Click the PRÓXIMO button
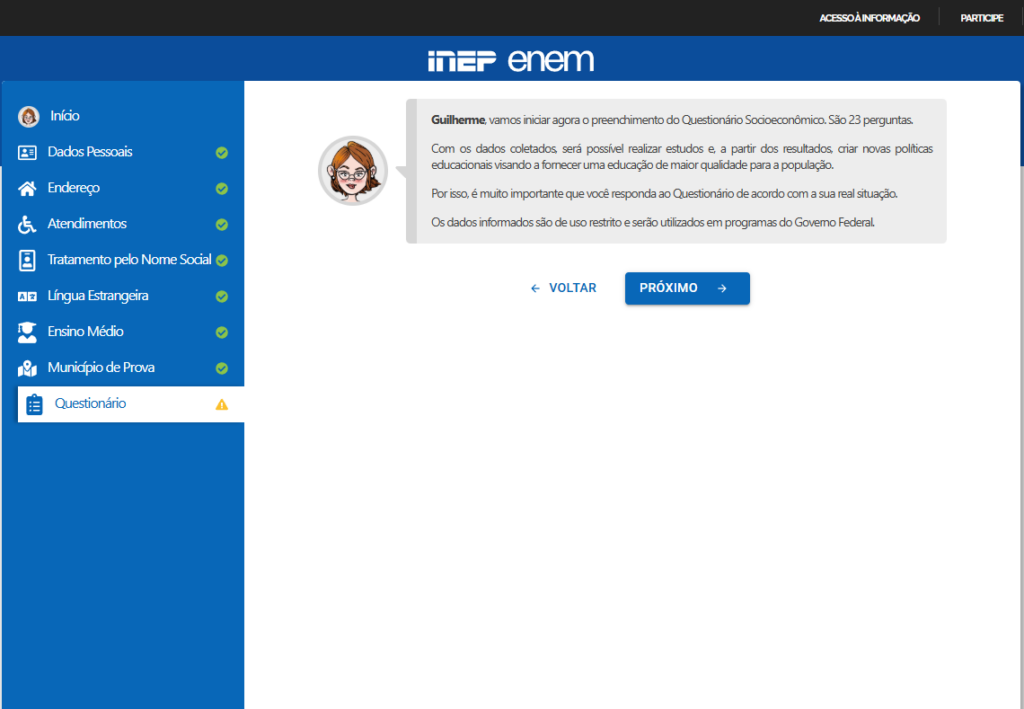This screenshot has width=1024, height=709. [x=687, y=288]
